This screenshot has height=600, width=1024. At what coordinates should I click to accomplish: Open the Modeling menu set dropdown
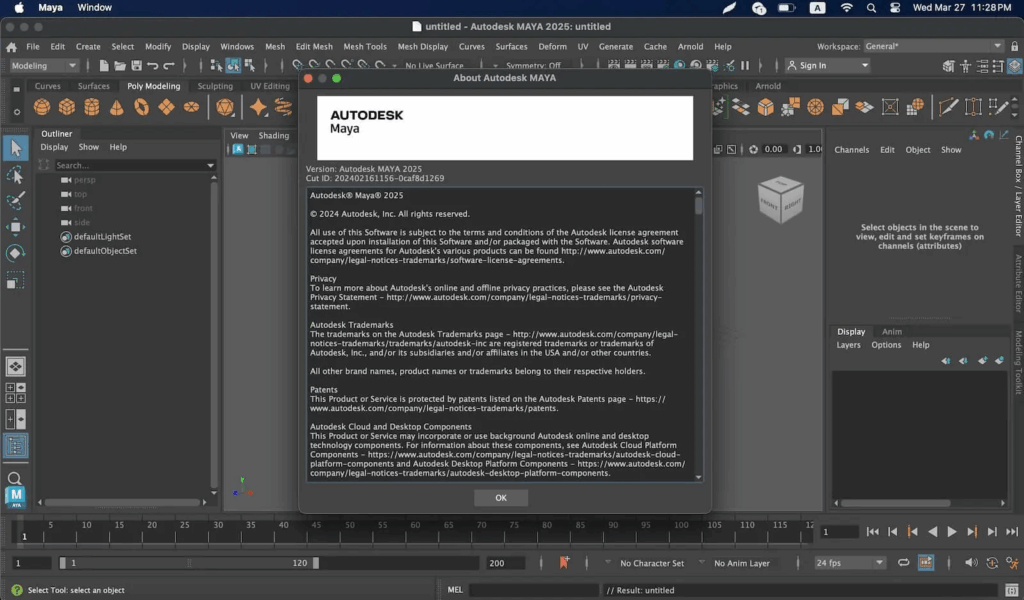coord(44,66)
